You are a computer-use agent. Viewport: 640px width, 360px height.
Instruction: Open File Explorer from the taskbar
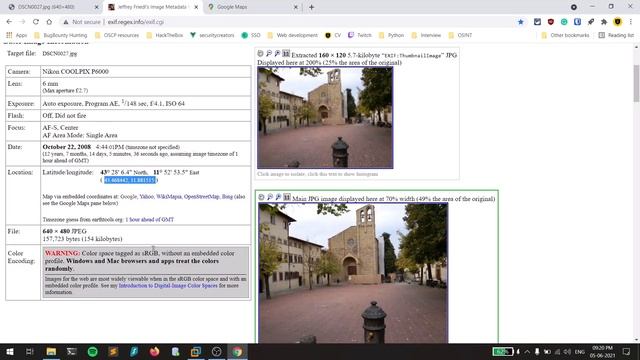point(51,351)
